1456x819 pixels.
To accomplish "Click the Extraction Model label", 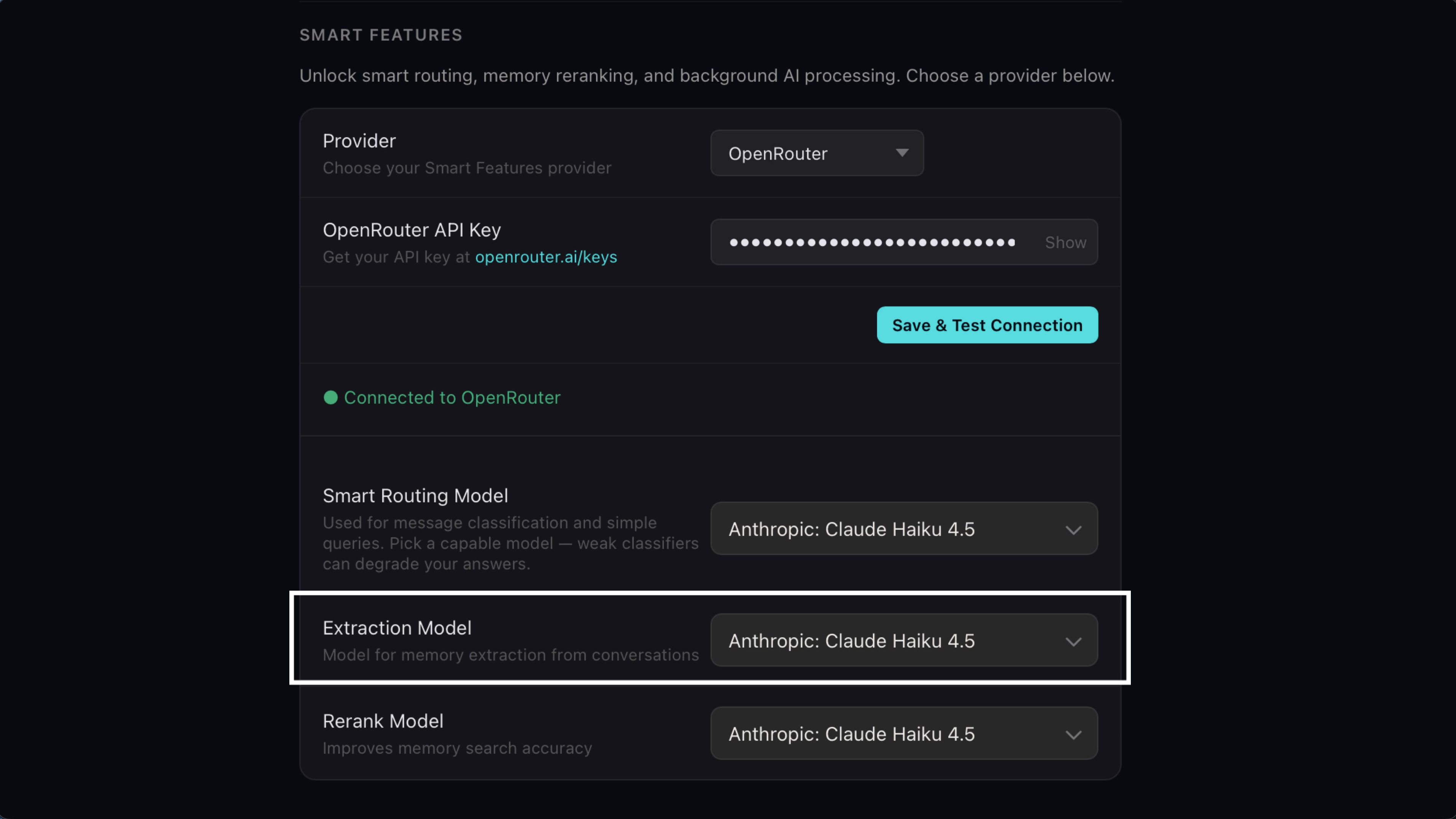I will pyautogui.click(x=397, y=628).
